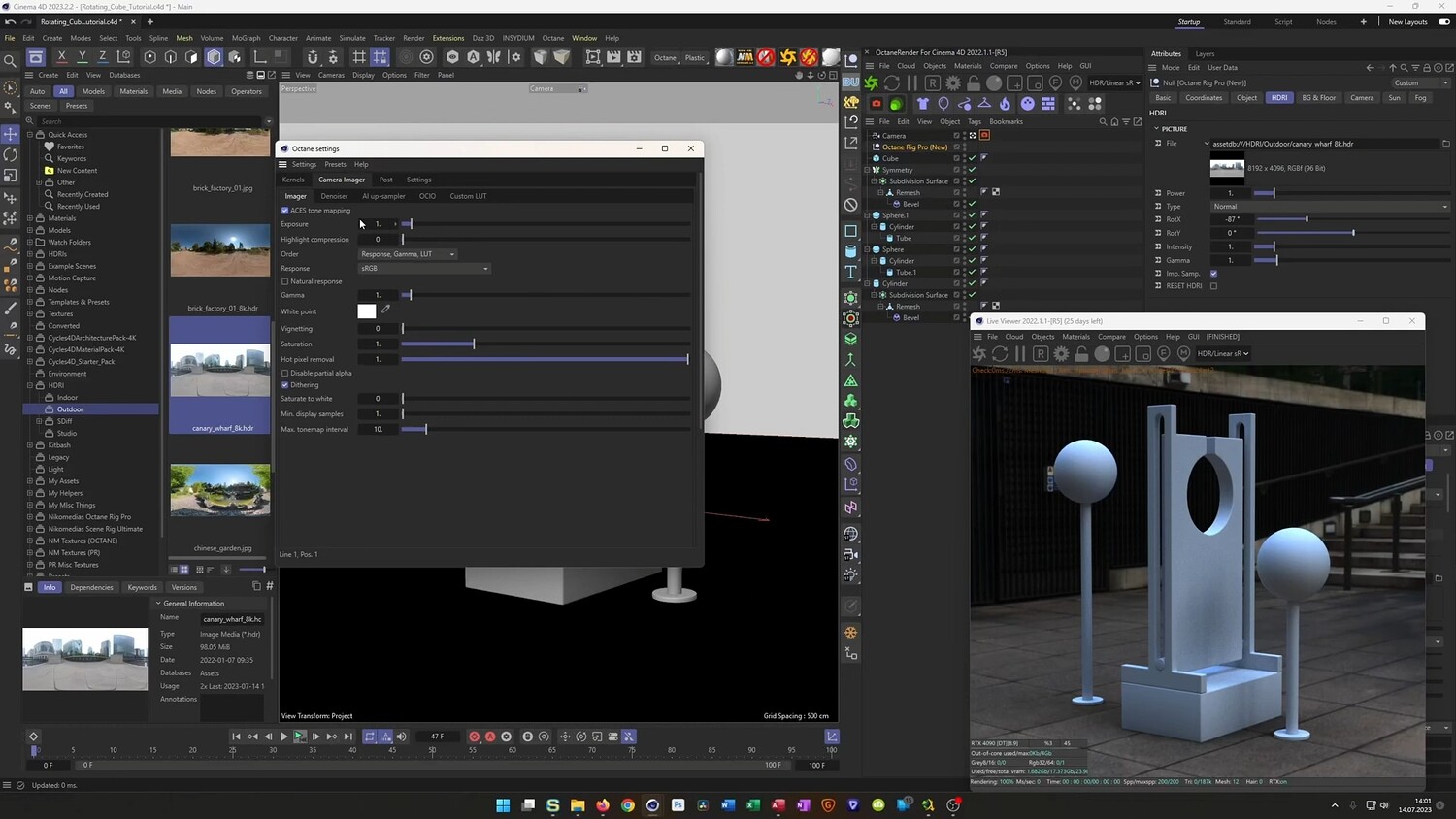Enable Disable partial alpha checkbox

[x=284, y=373]
